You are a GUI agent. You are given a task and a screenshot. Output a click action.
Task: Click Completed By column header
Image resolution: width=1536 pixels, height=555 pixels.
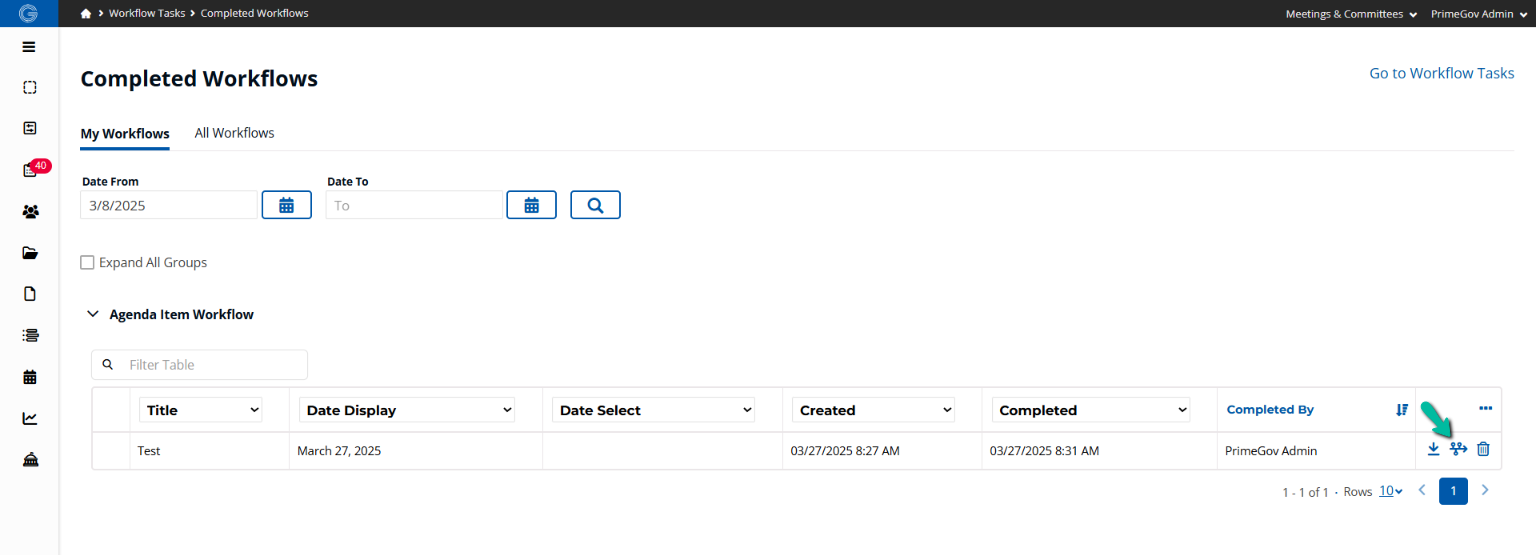click(1270, 410)
